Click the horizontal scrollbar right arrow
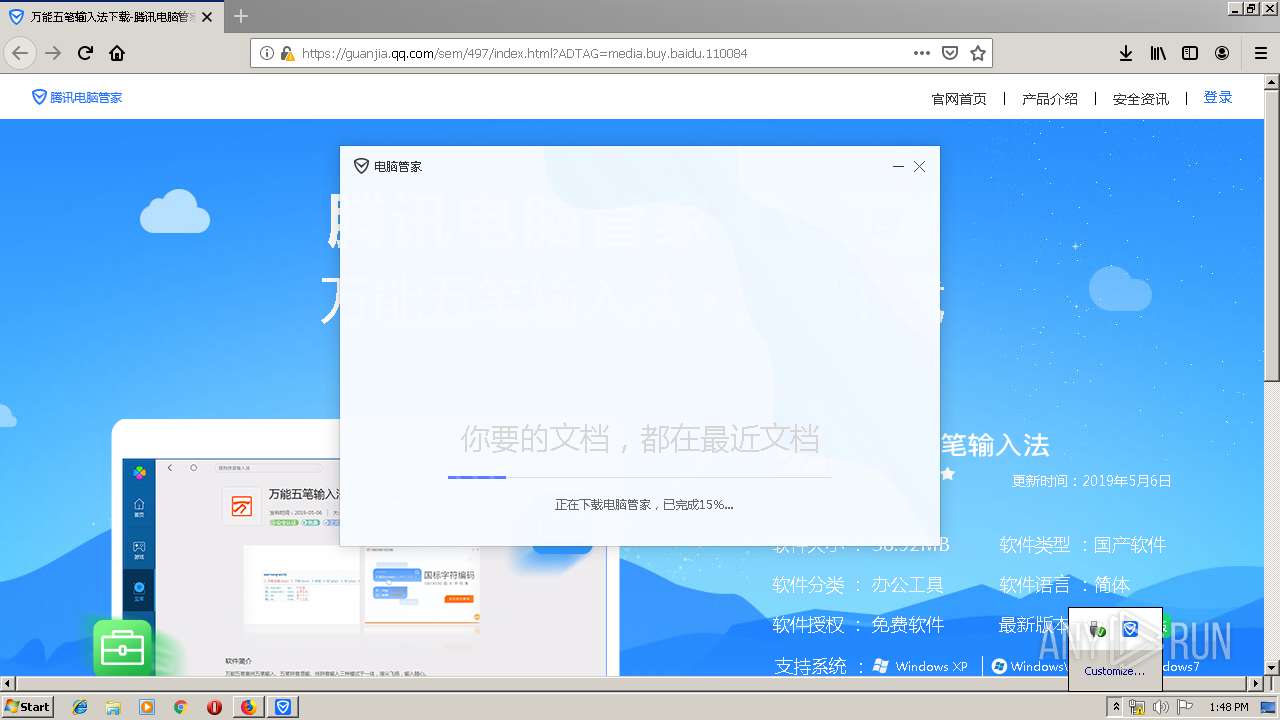 pyautogui.click(x=1256, y=683)
